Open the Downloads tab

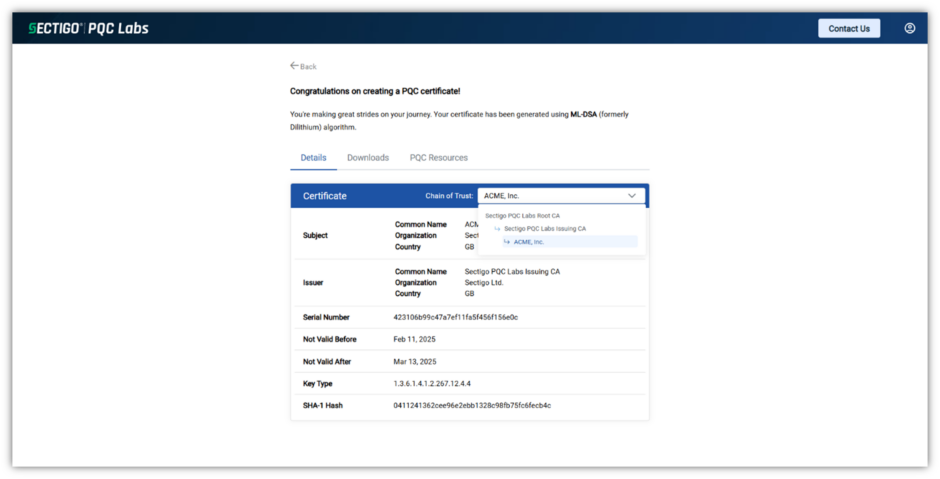pos(368,158)
